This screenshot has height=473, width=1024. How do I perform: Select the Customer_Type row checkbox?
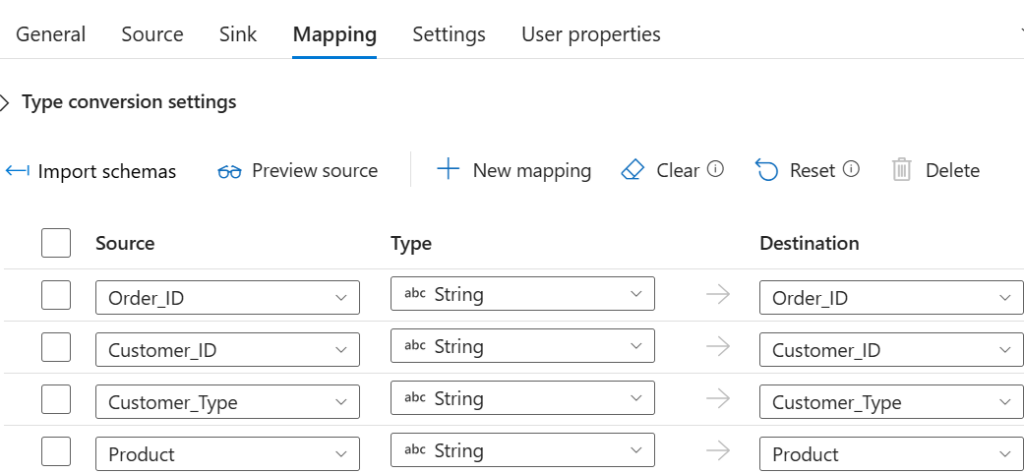click(56, 400)
